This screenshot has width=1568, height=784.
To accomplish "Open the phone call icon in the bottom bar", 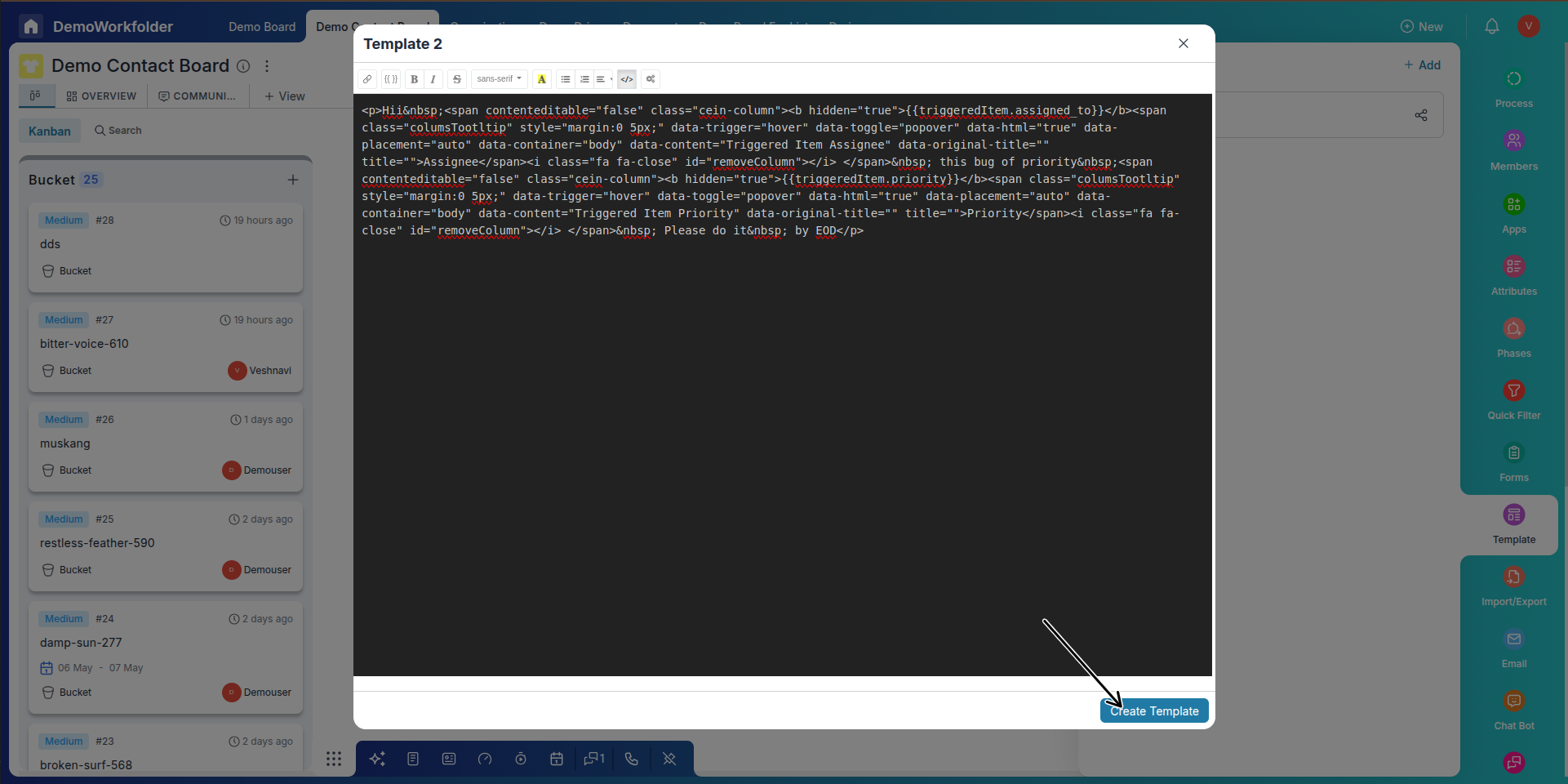I will coord(632,759).
